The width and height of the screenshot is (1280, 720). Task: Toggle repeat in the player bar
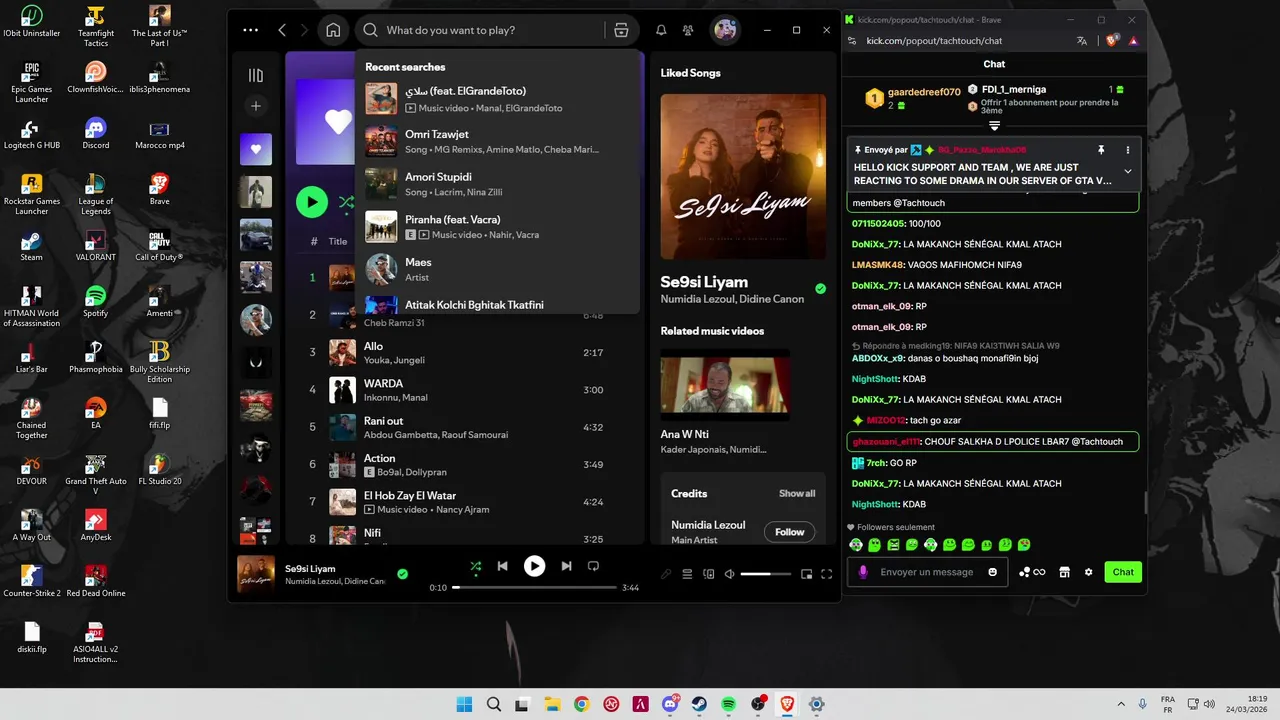(593, 566)
